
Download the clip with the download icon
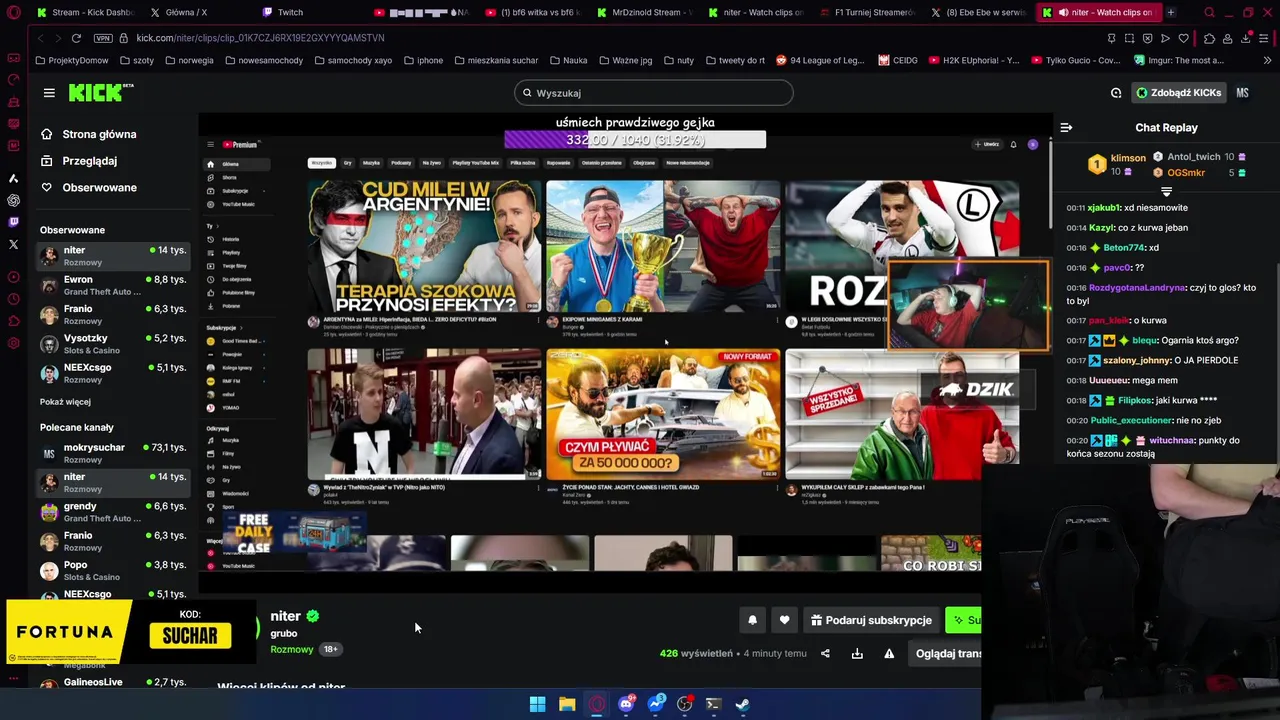[x=857, y=654]
